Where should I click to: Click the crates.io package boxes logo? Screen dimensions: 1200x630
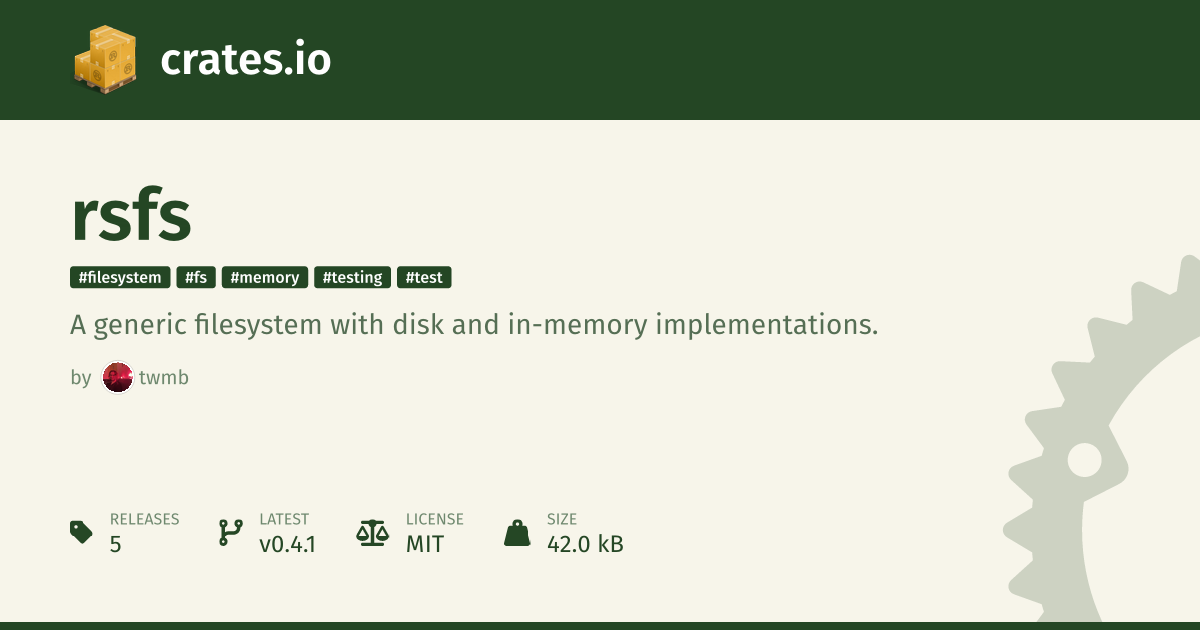point(105,60)
